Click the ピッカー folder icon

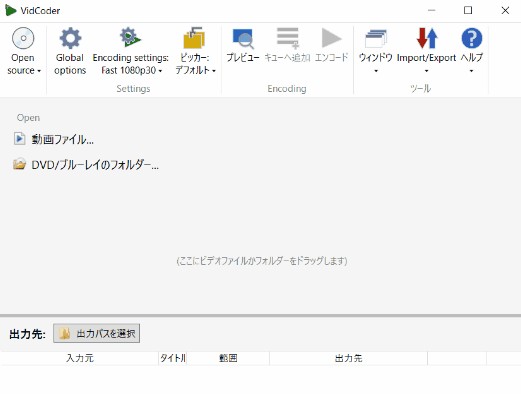(194, 38)
